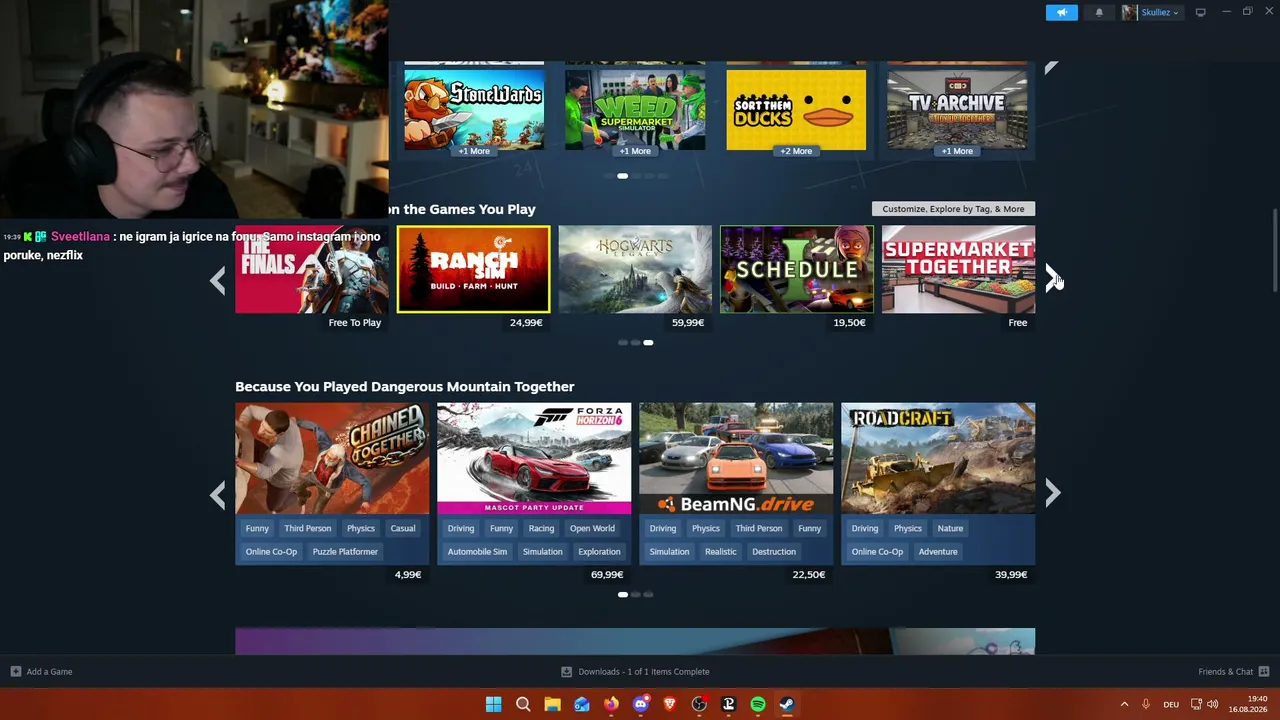Select Destruction tag under BeamNG.drive
Viewport: 1280px width, 720px height.
pos(774,552)
